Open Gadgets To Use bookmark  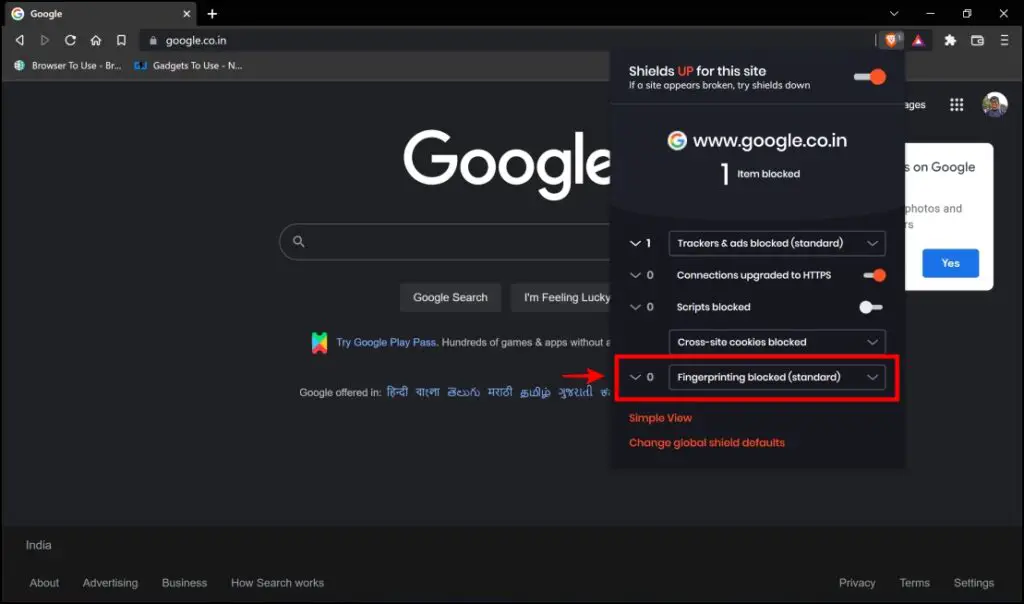[x=188, y=66]
